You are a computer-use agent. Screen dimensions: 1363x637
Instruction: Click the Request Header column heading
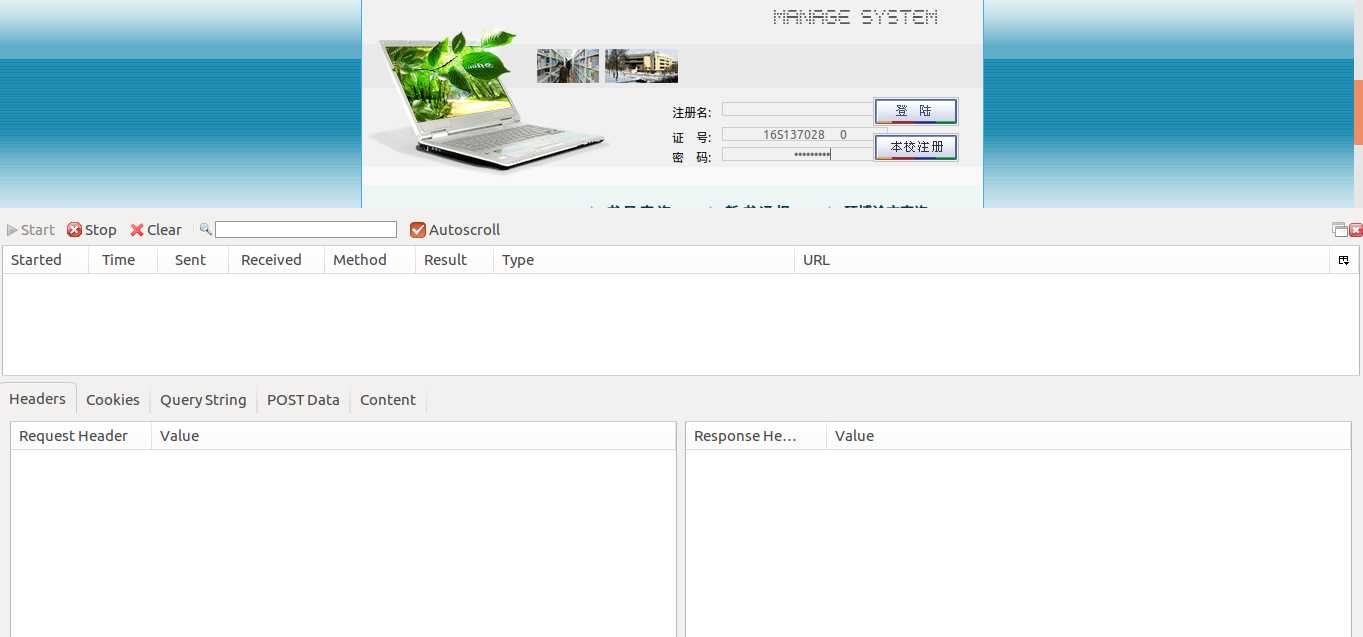(81, 436)
